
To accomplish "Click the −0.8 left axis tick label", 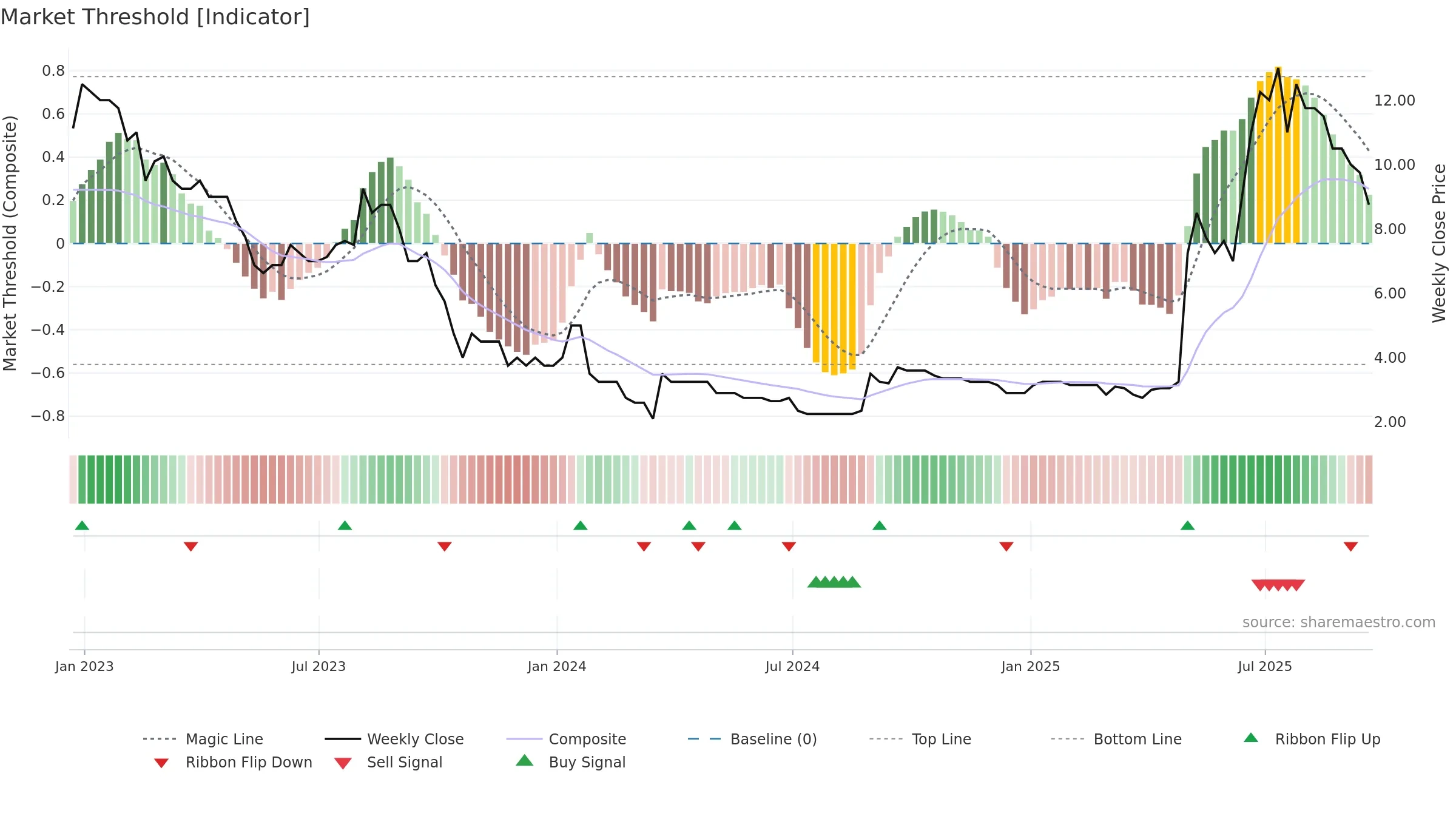I will pyautogui.click(x=48, y=416).
